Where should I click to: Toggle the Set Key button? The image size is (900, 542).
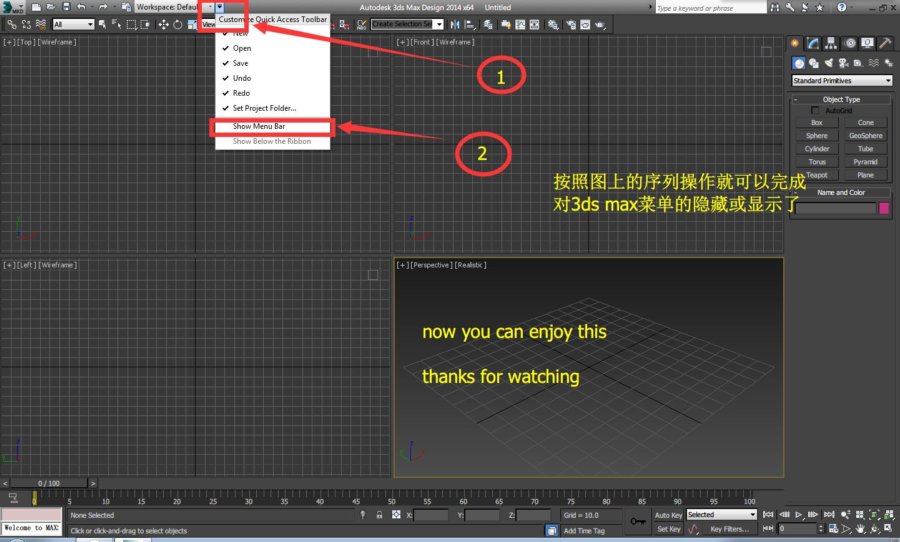pyautogui.click(x=668, y=529)
